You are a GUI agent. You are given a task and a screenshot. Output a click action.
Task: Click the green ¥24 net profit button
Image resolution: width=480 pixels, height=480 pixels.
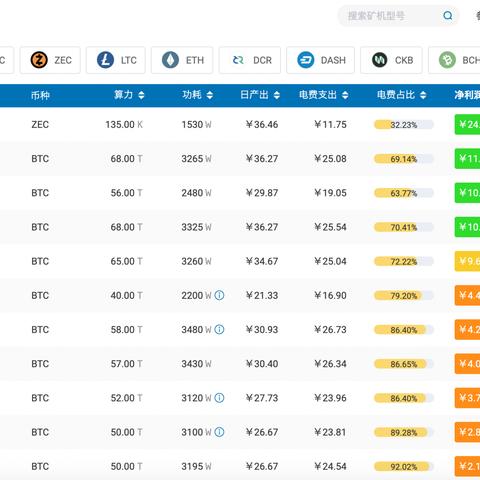pyautogui.click(x=467, y=124)
